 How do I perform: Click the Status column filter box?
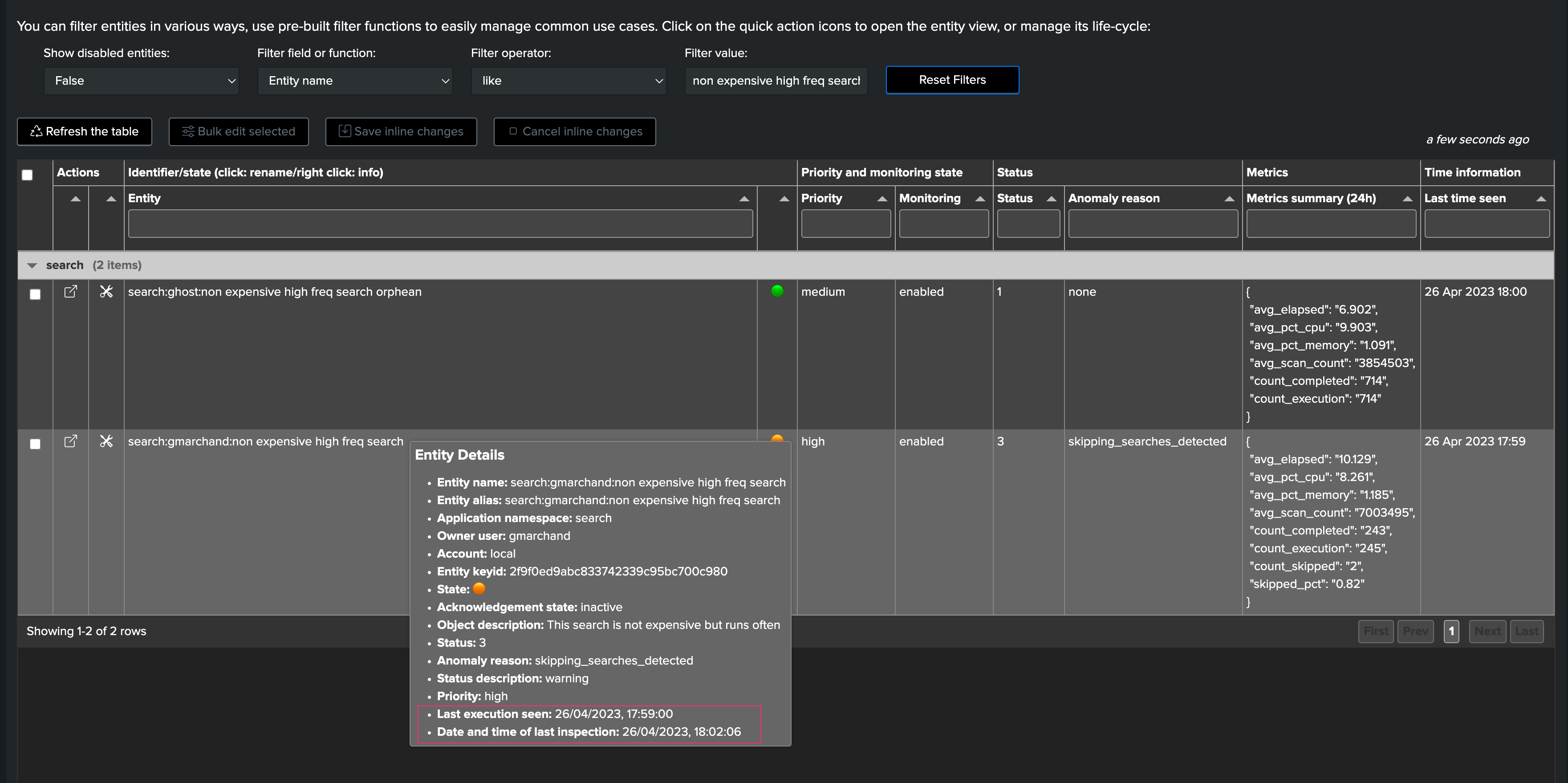pos(1028,224)
